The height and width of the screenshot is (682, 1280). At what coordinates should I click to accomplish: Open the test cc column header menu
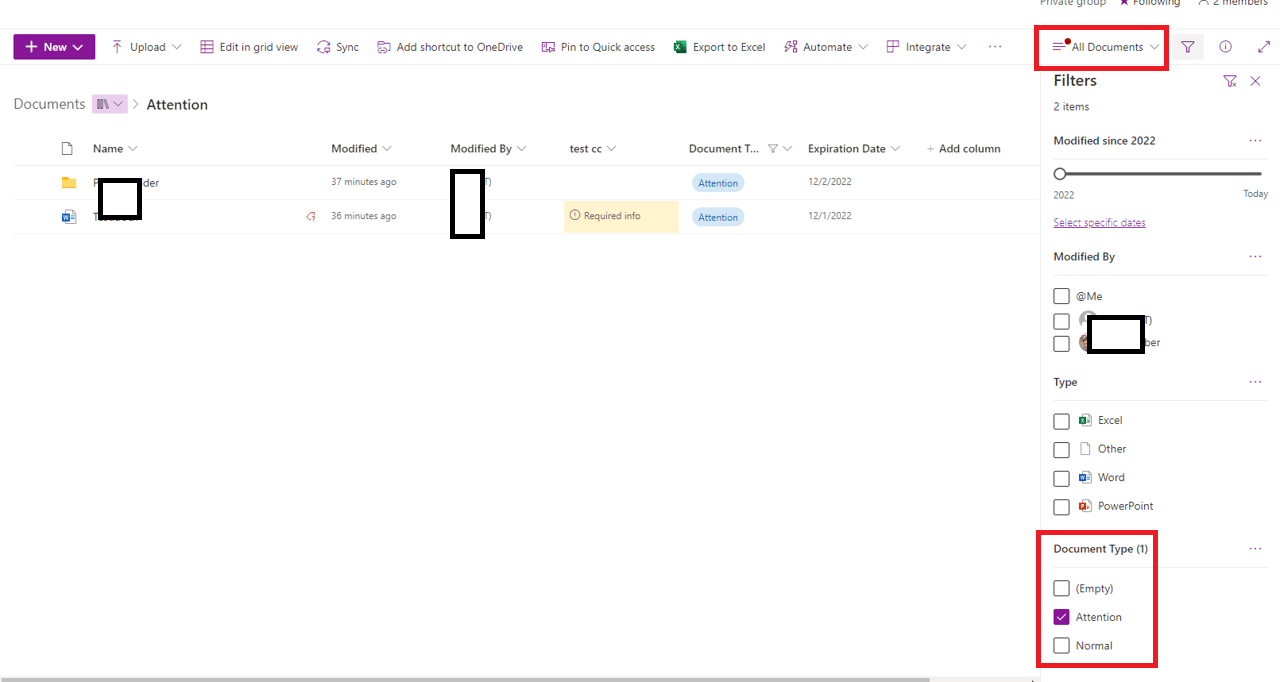(593, 149)
